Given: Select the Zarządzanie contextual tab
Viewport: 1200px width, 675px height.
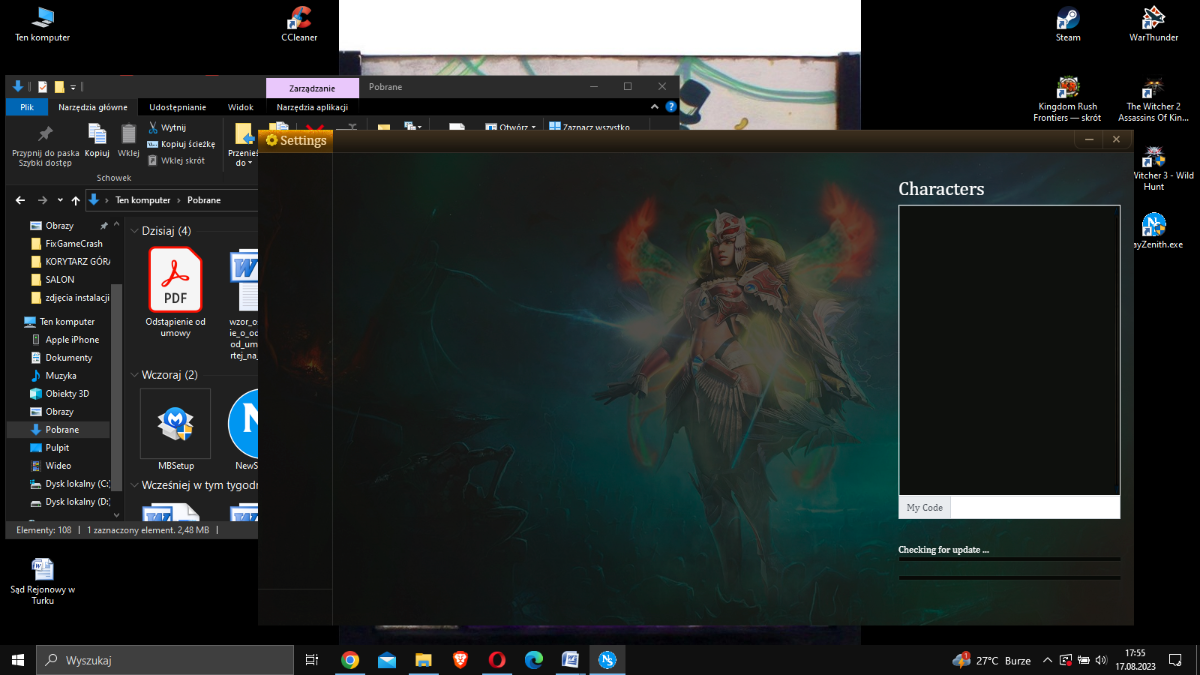Looking at the screenshot, I should coord(312,88).
